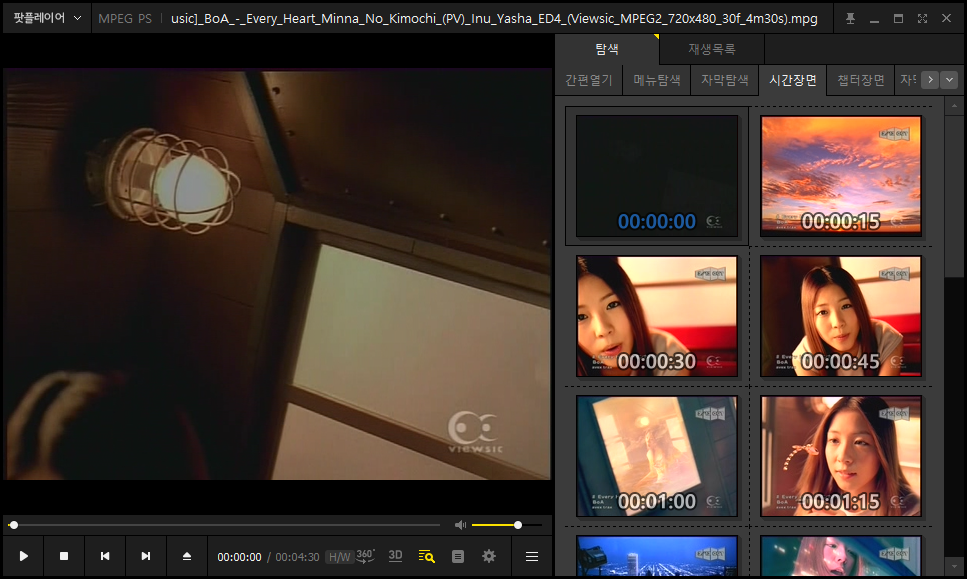Image resolution: width=967 pixels, height=579 pixels.
Task: Maximize the player window
Action: pyautogui.click(x=899, y=18)
